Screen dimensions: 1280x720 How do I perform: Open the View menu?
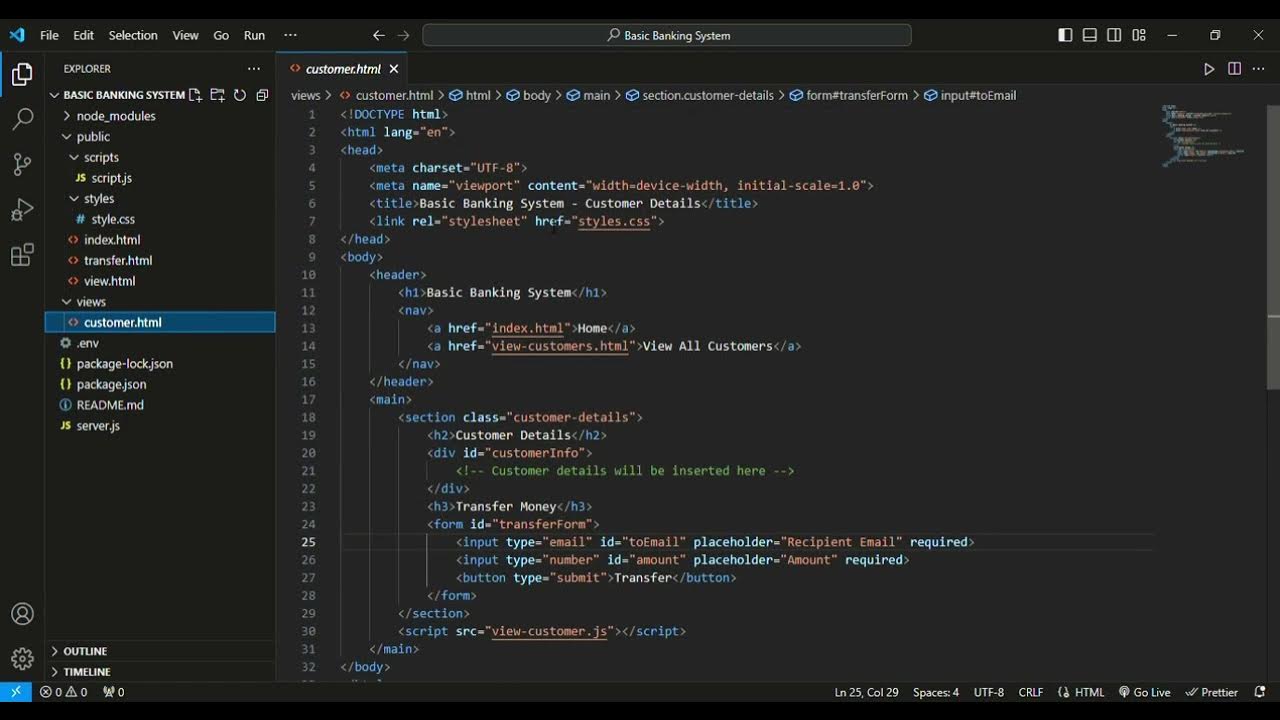tap(185, 35)
